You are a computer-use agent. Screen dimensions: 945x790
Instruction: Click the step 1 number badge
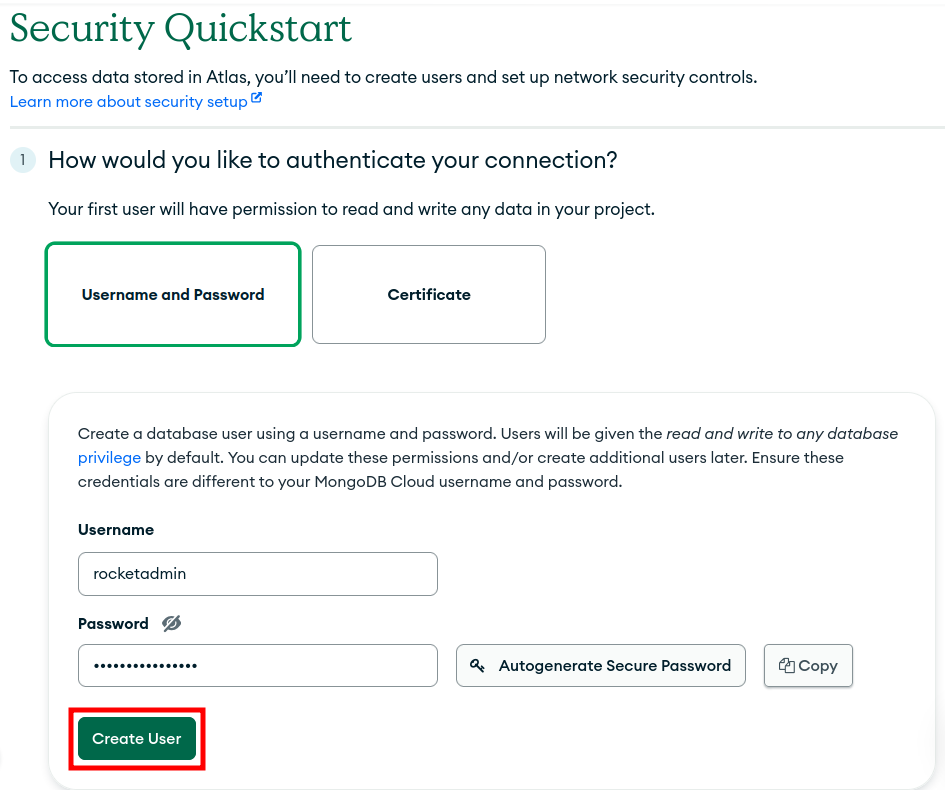(x=22, y=160)
